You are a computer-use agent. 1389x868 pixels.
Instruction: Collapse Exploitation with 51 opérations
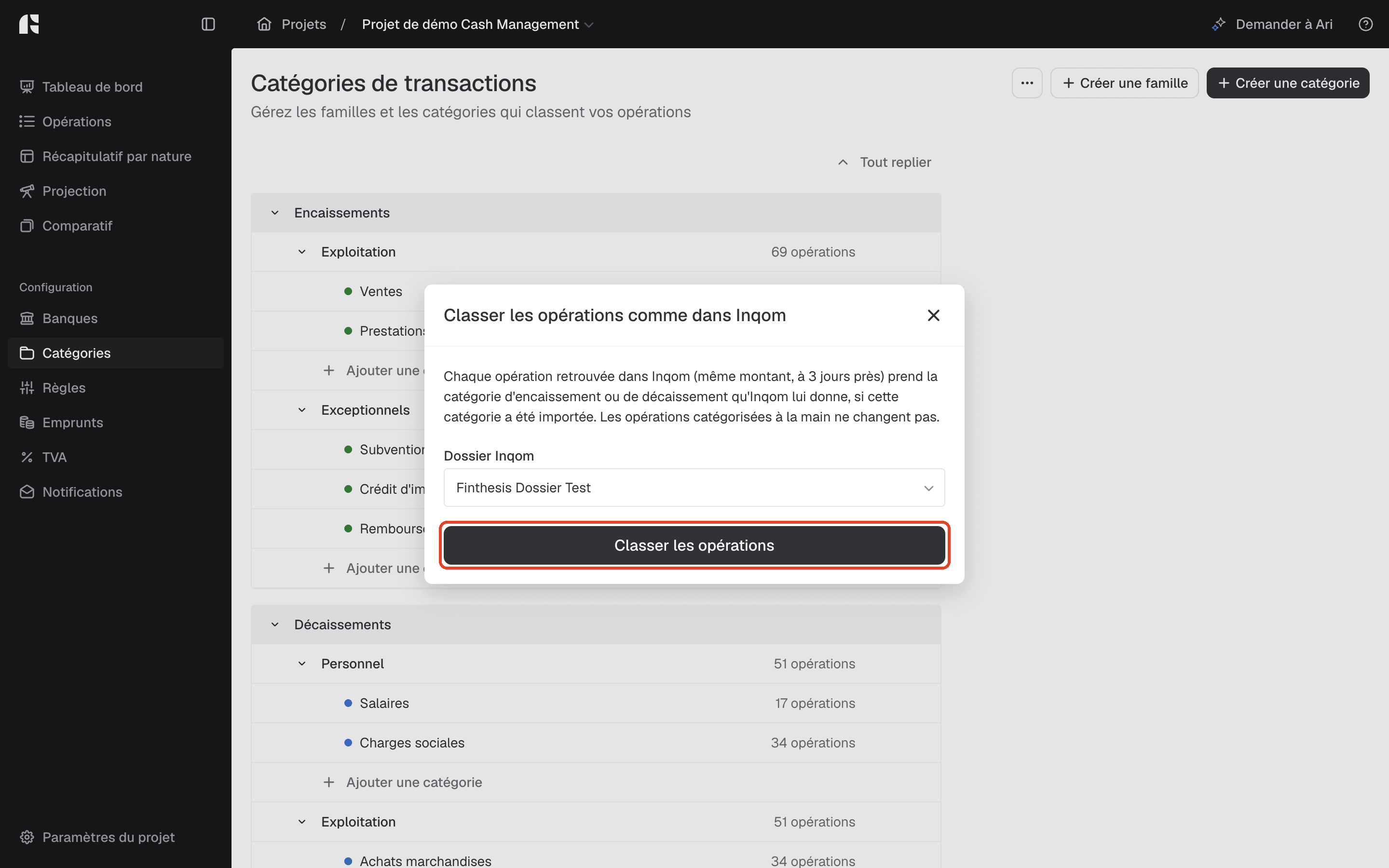coord(302,822)
